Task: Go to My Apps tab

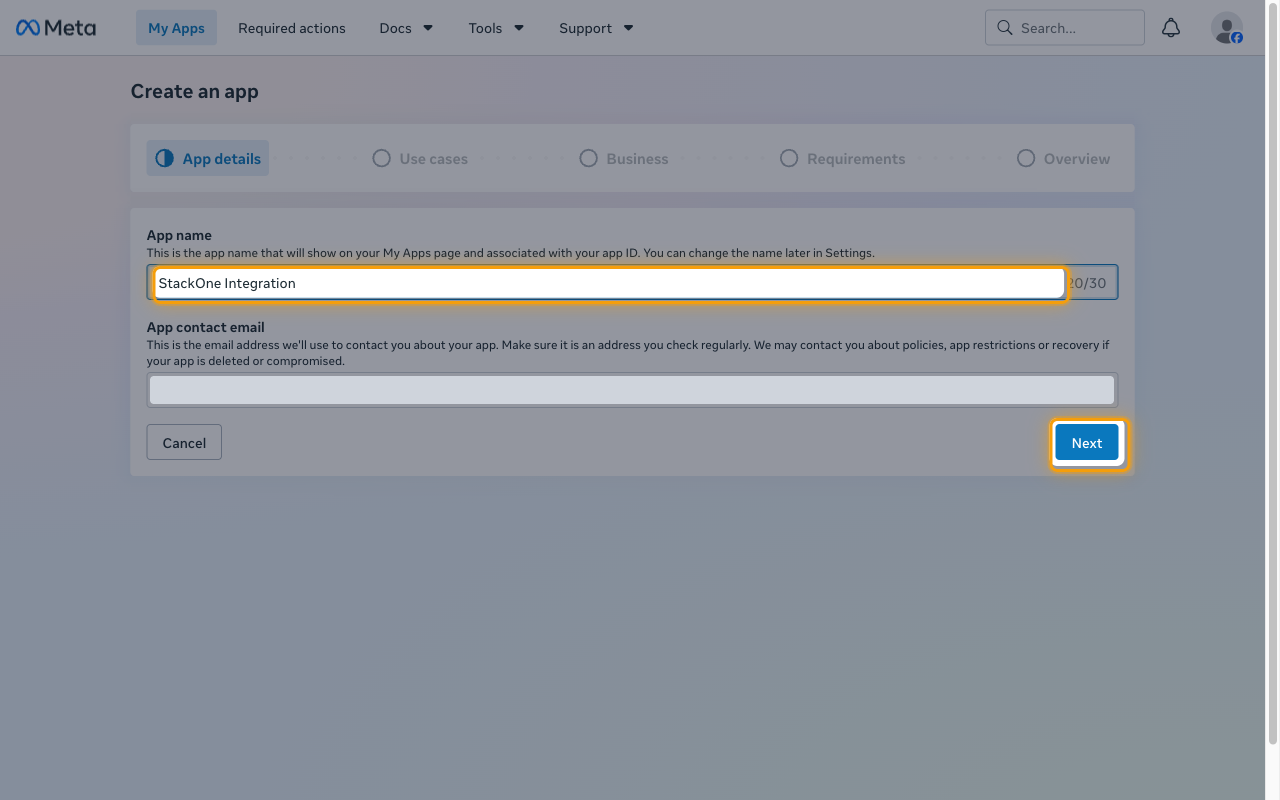Action: tap(176, 28)
